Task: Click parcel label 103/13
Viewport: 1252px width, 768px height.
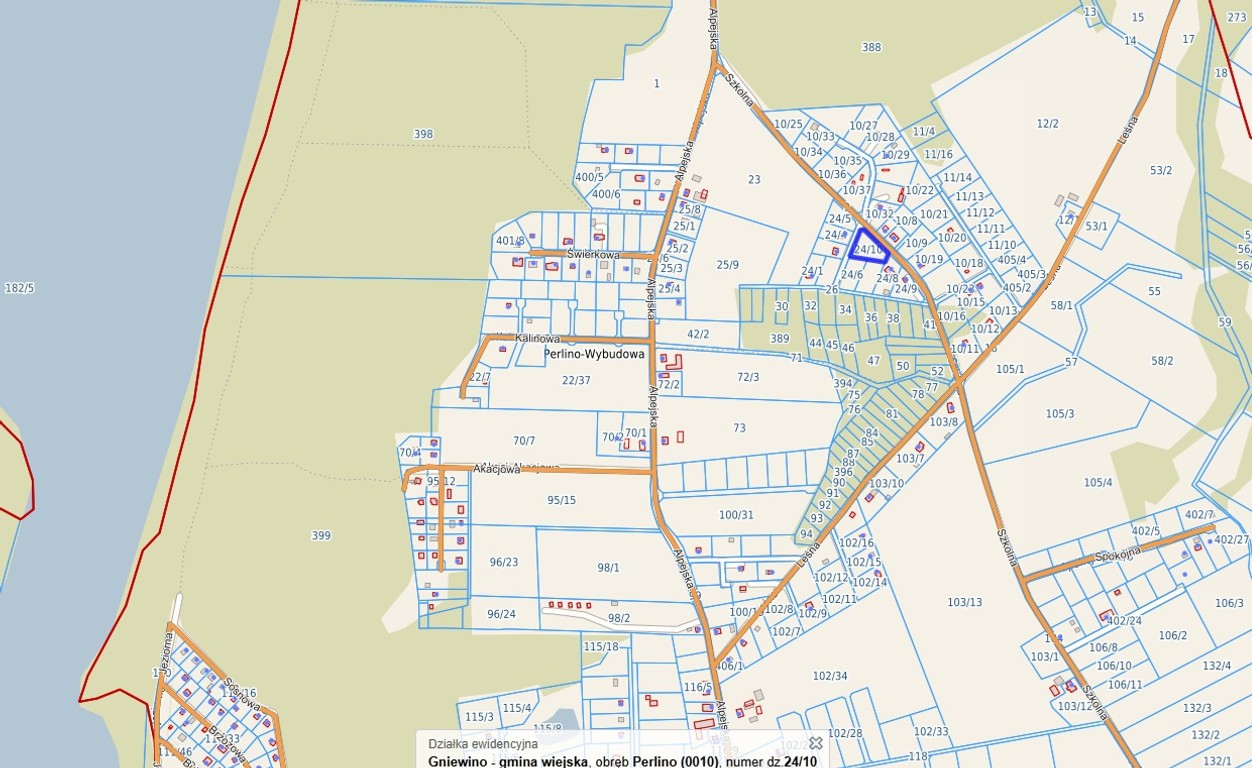Action: (x=965, y=602)
